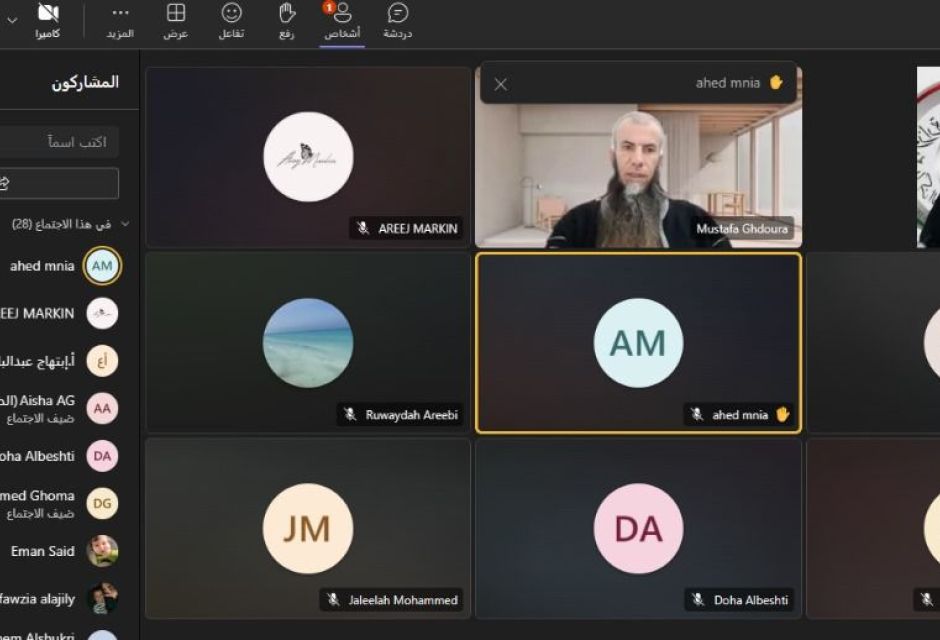This screenshot has width=940, height=640.
Task: Toggle the camera button in toolbar
Action: point(47,21)
